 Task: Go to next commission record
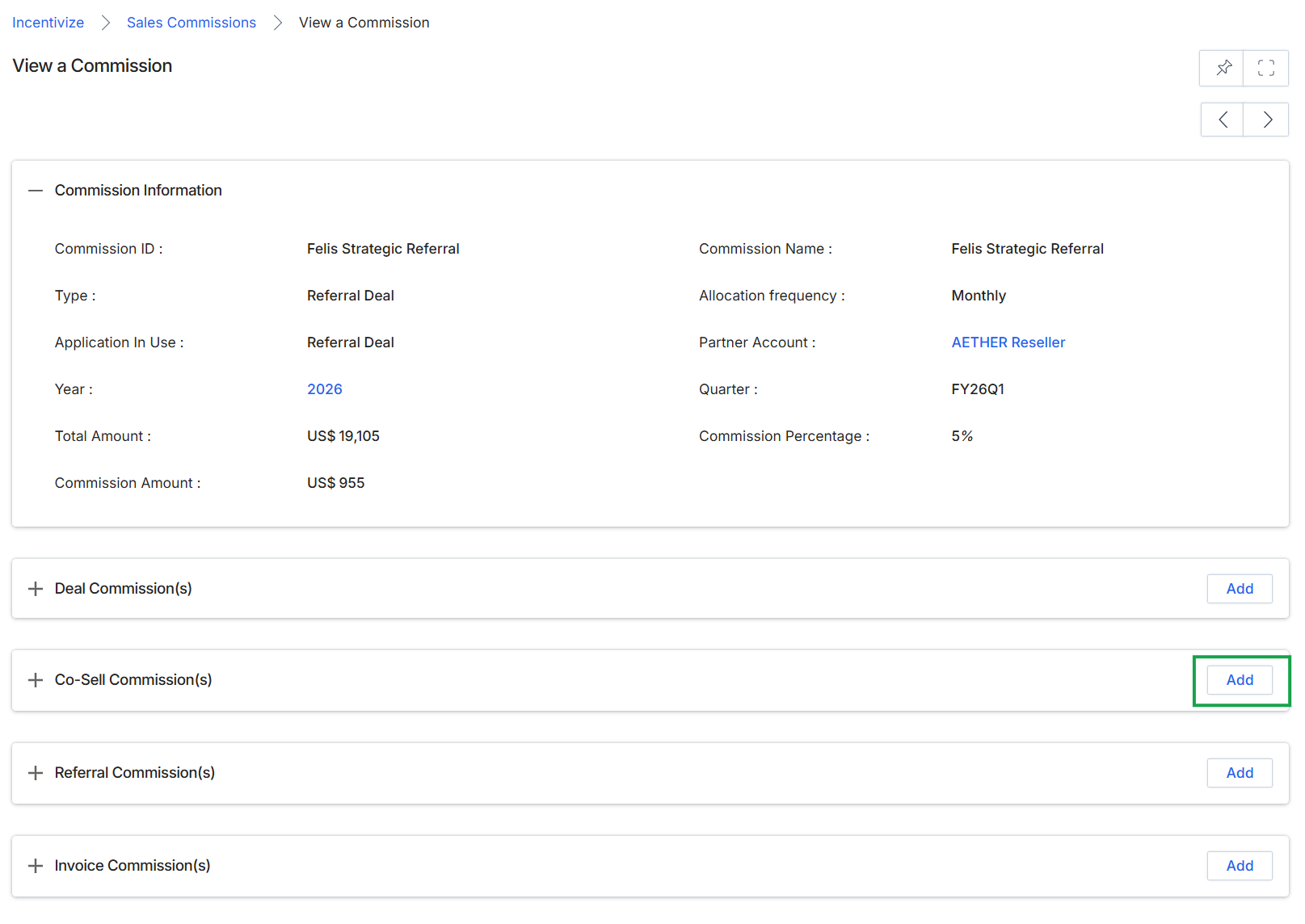tap(1266, 120)
